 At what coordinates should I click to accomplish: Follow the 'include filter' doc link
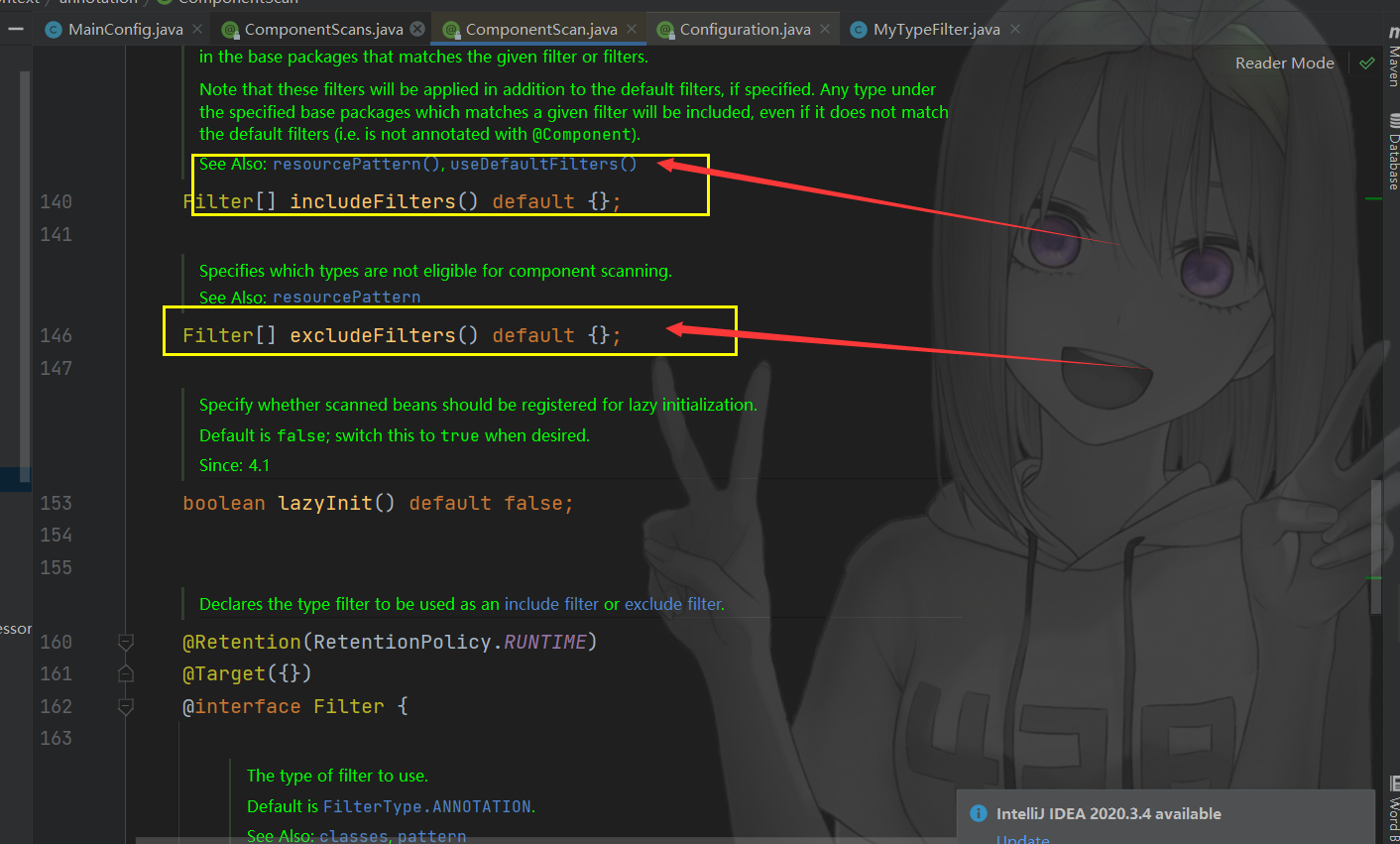pyautogui.click(x=551, y=604)
